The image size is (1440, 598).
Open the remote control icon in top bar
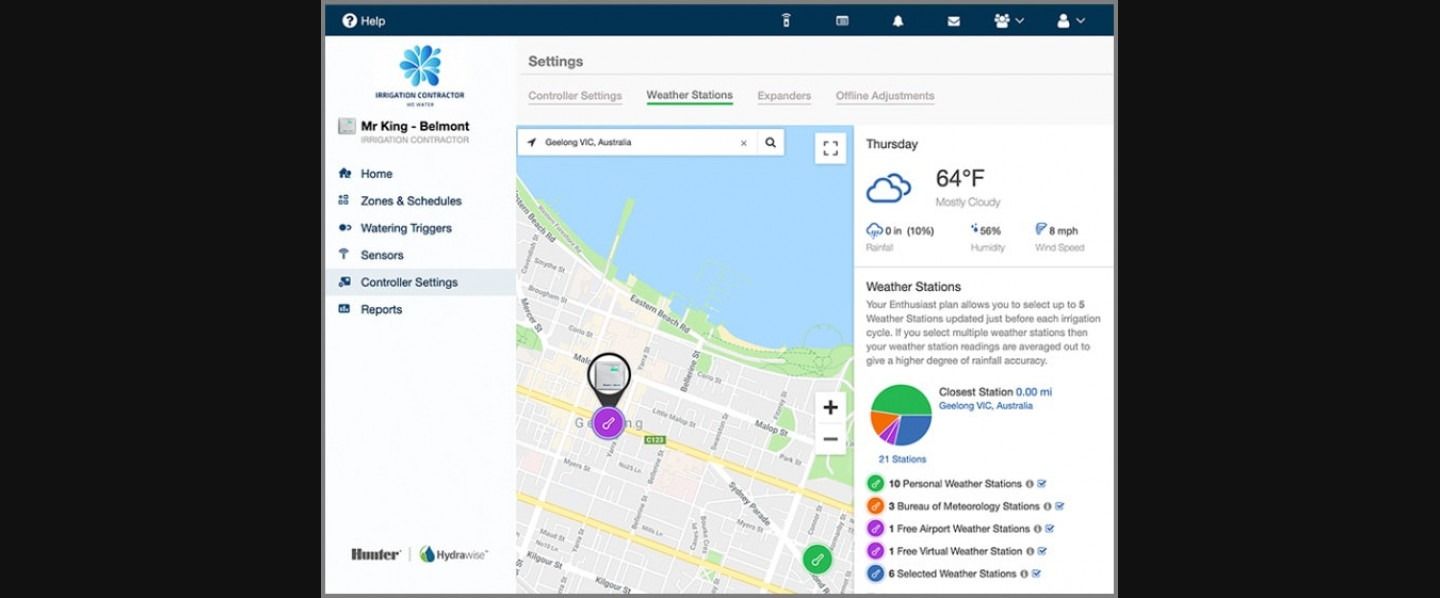(786, 20)
